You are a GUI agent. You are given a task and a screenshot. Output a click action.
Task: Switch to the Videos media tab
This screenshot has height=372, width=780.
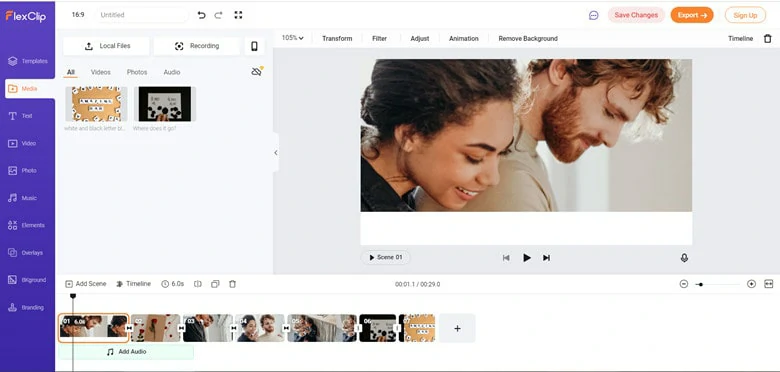tap(100, 72)
